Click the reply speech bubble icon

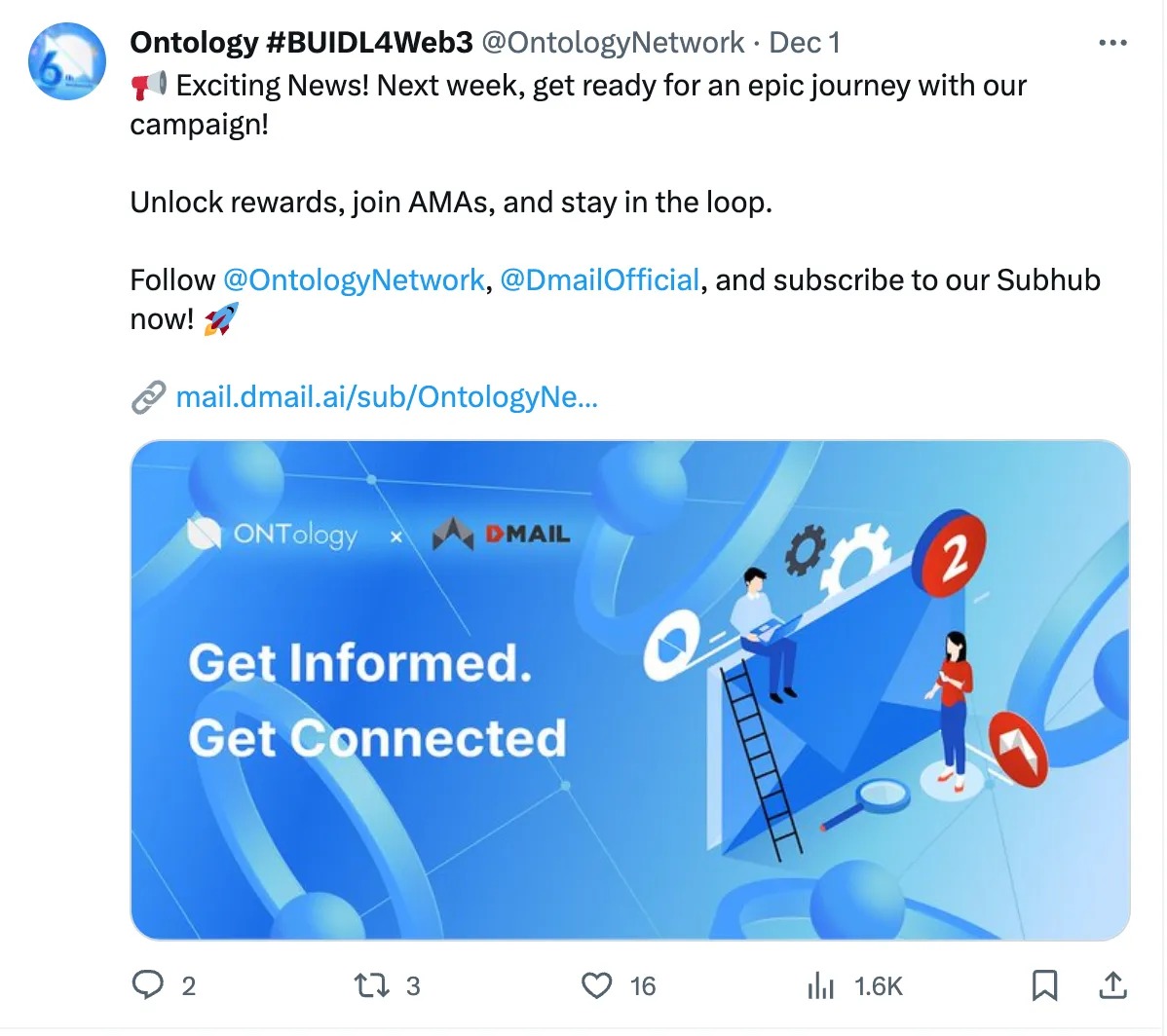[x=147, y=984]
